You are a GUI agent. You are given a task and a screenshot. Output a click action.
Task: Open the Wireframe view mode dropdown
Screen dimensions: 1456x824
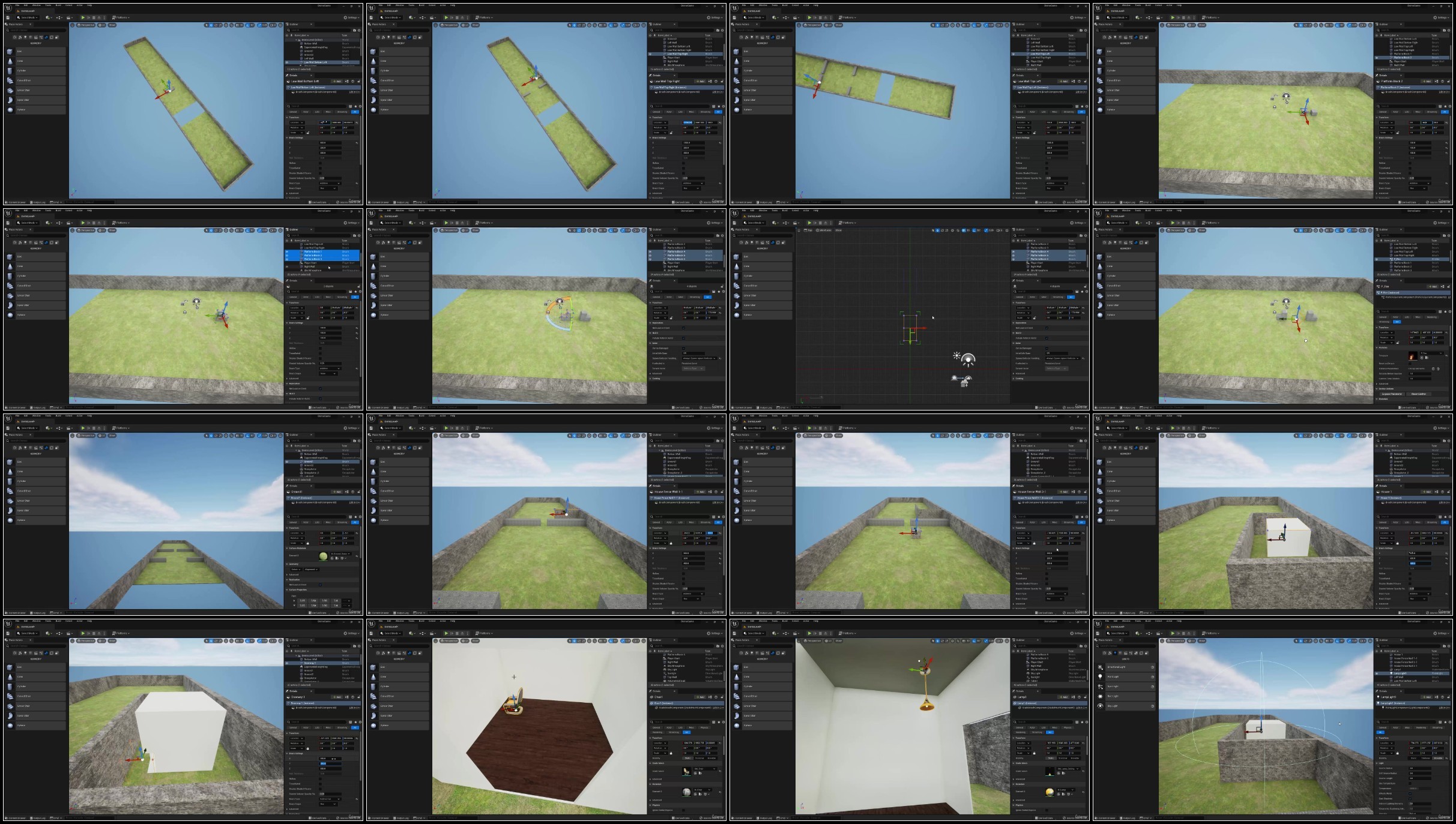[x=823, y=230]
